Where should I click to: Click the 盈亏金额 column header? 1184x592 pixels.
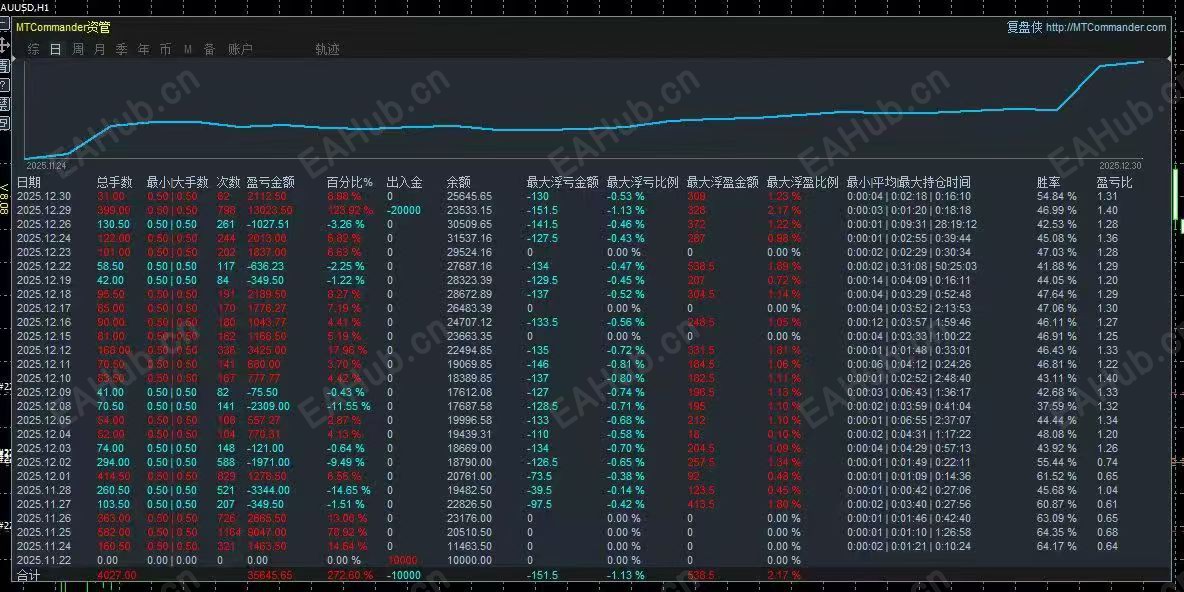click(270, 182)
